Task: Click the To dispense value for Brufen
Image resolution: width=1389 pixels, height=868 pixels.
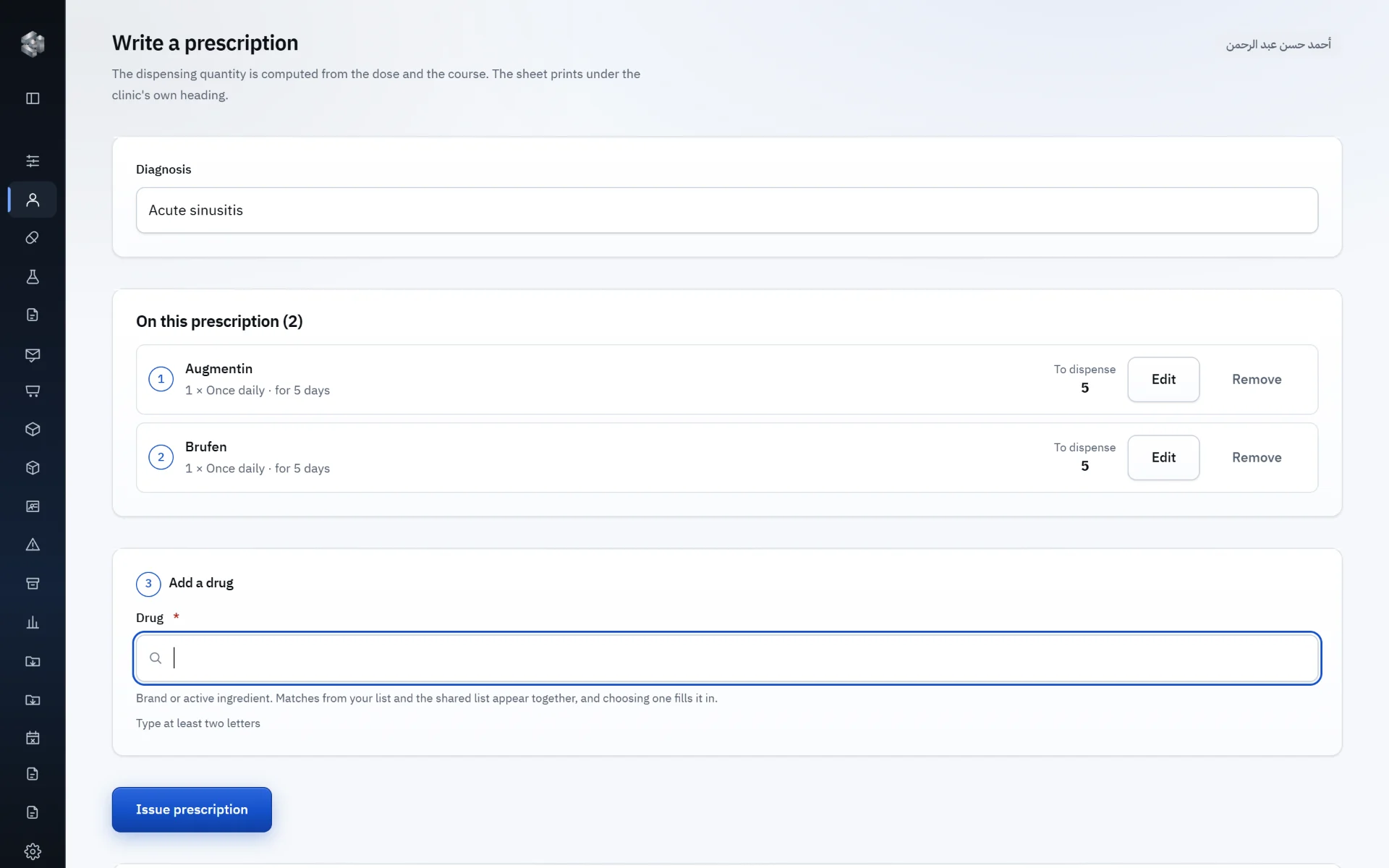Action: (1084, 466)
